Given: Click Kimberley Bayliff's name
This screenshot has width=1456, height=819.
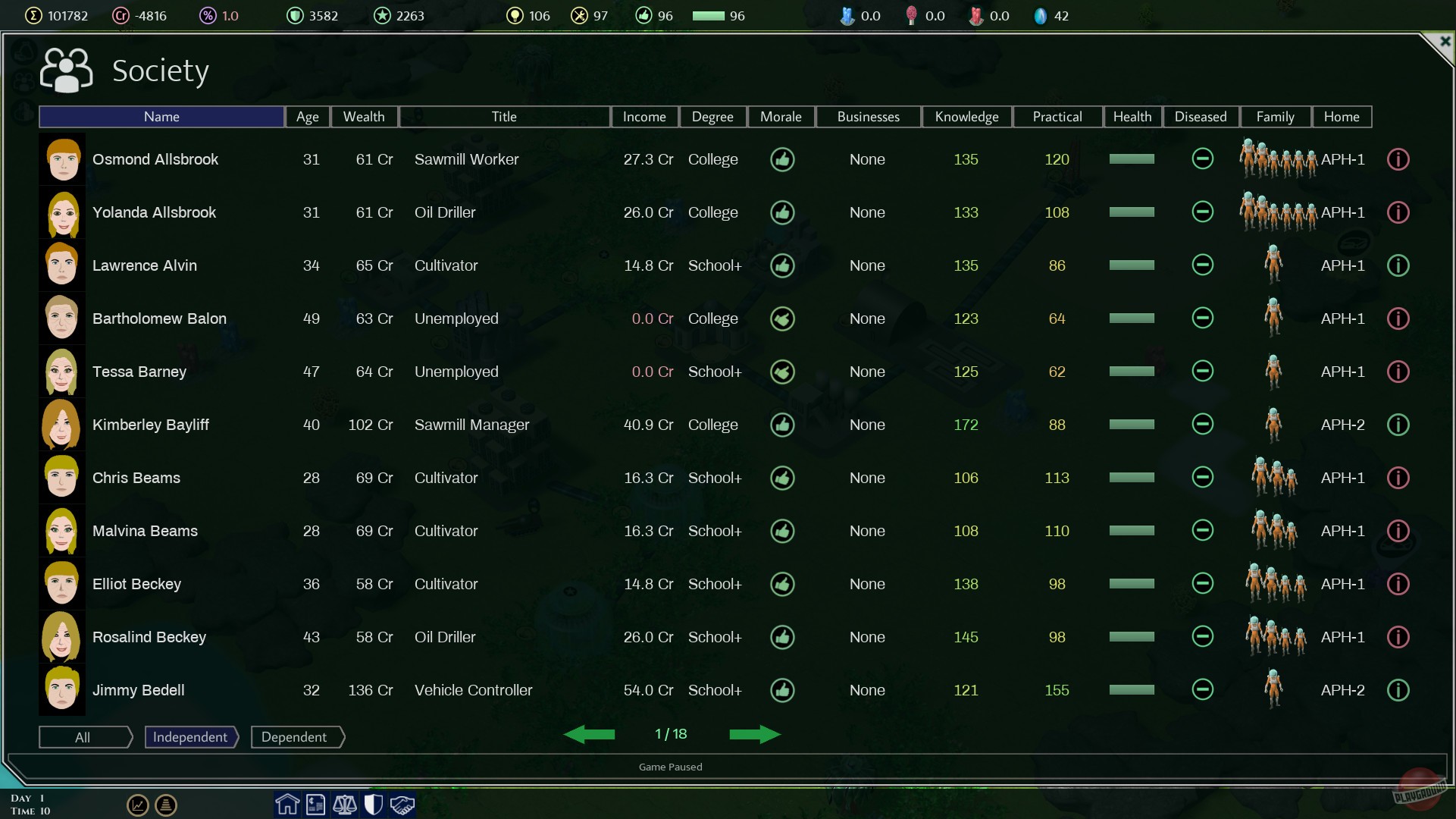Looking at the screenshot, I should coord(150,425).
